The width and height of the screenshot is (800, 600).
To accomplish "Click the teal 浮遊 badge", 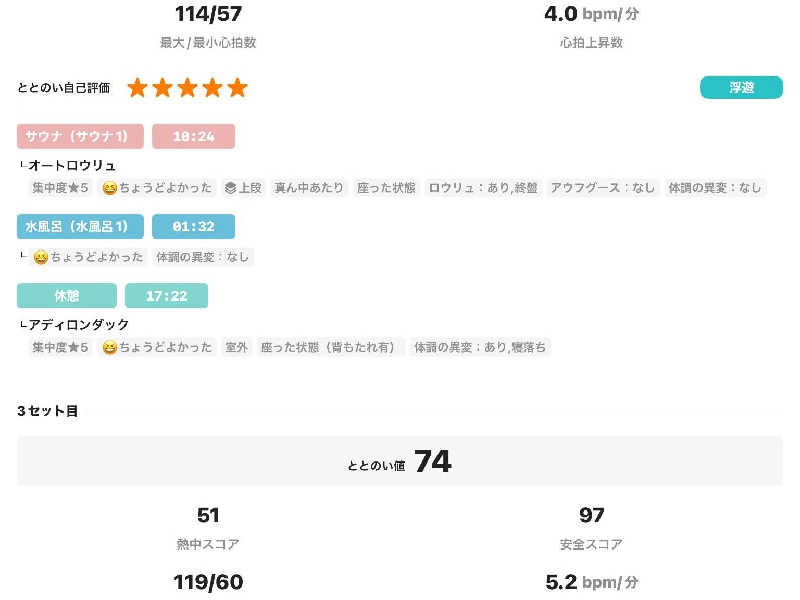I will click(x=741, y=87).
